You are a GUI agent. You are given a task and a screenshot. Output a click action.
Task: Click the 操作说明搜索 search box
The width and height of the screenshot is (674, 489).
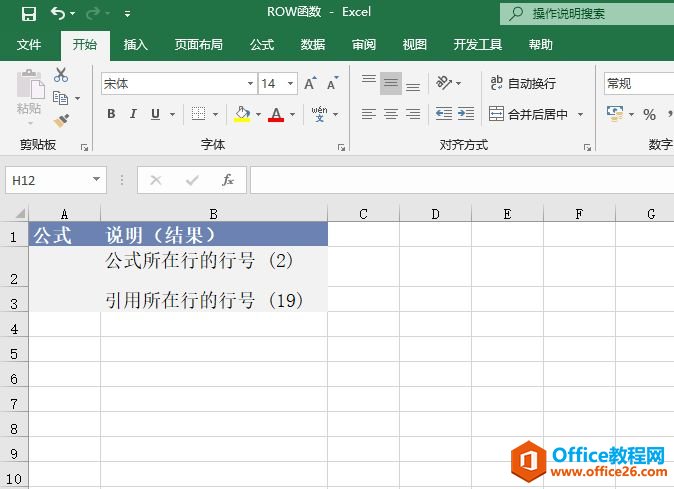pyautogui.click(x=587, y=14)
